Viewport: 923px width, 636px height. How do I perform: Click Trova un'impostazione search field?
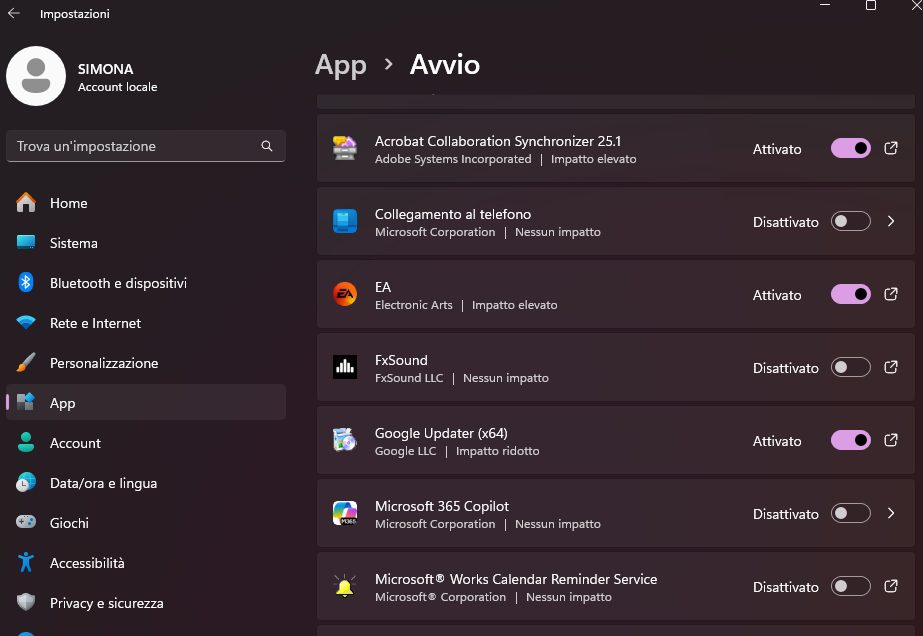click(145, 146)
